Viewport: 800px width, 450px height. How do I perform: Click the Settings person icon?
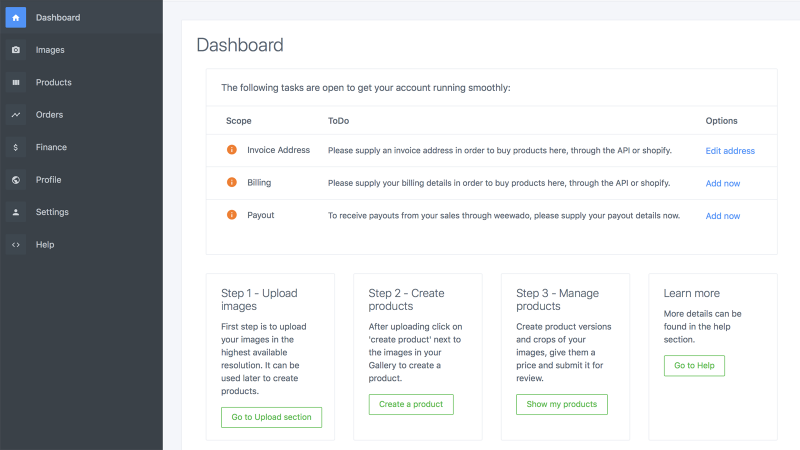point(16,212)
